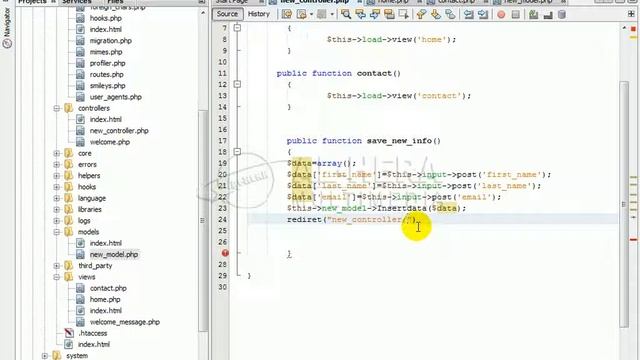This screenshot has height=360, width=640.
Task: Collapse the controllers folder node
Action: (x=57, y=108)
